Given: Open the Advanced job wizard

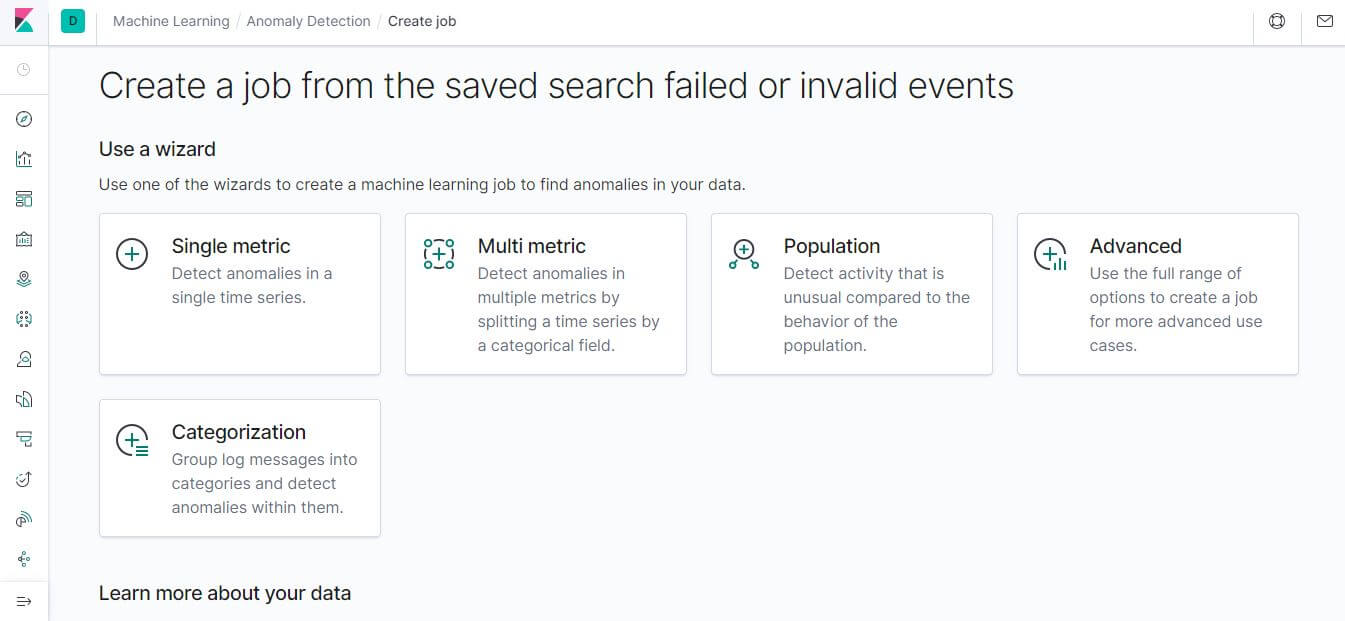Looking at the screenshot, I should click(1156, 293).
